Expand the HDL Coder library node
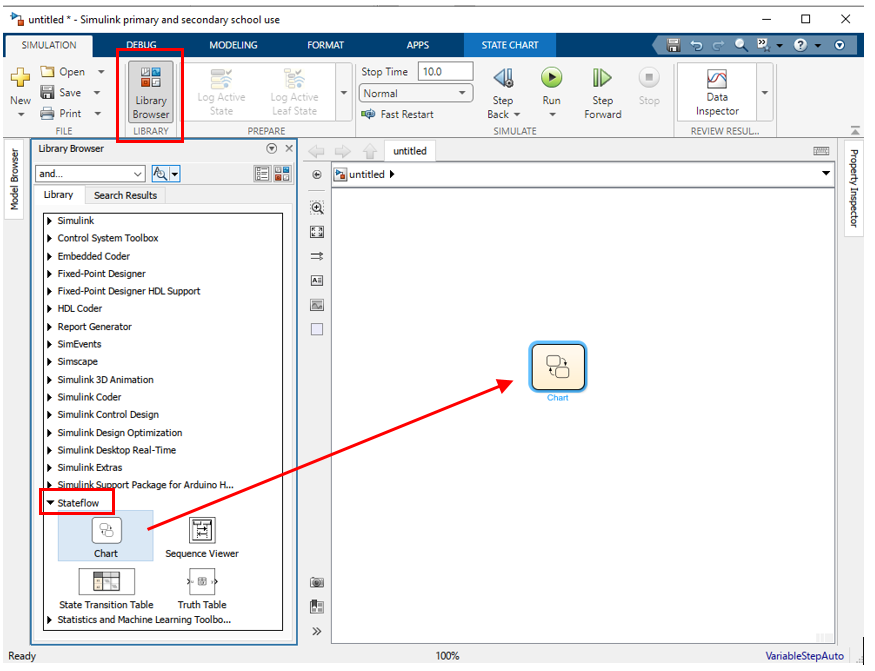Screen dimensions: 875x671 pos(50,309)
